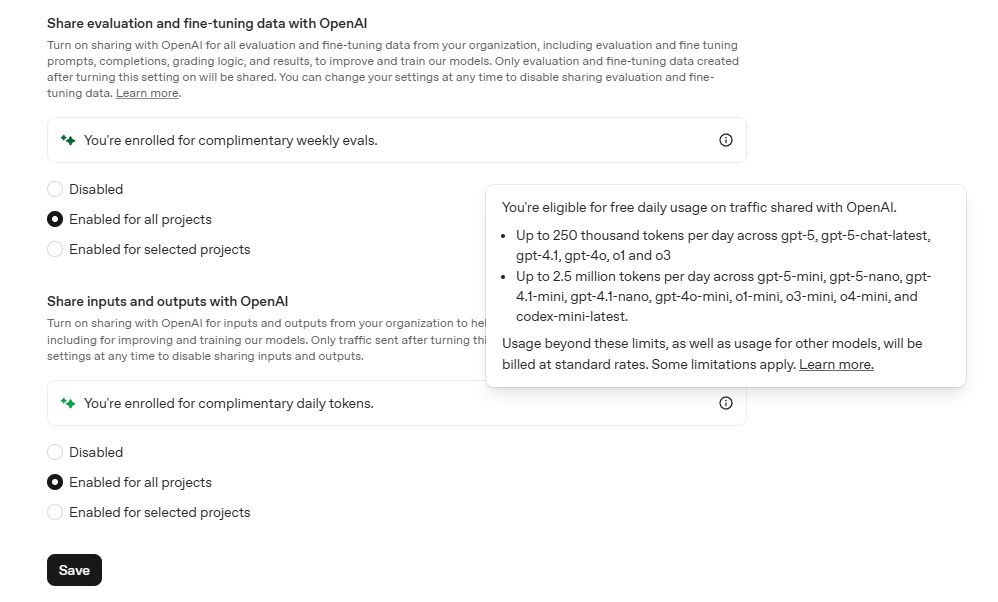Open Learn more link in free usage tooltip

point(836,364)
